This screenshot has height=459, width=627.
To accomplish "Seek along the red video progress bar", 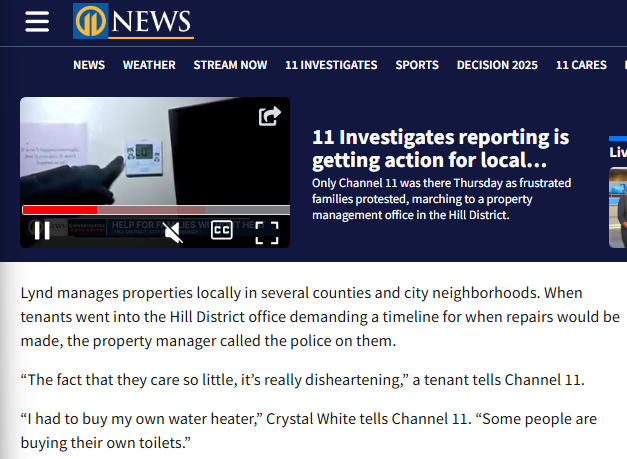I will click(x=156, y=210).
